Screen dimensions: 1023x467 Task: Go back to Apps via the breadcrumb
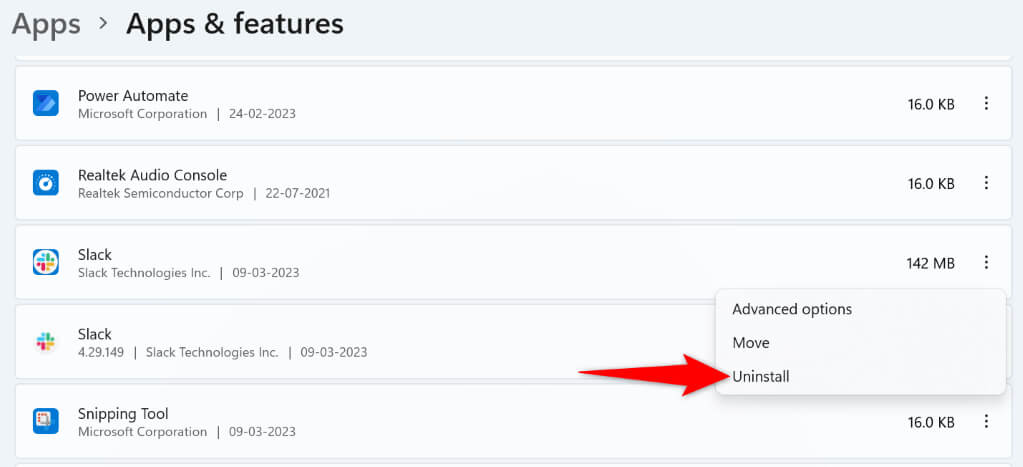pos(46,24)
